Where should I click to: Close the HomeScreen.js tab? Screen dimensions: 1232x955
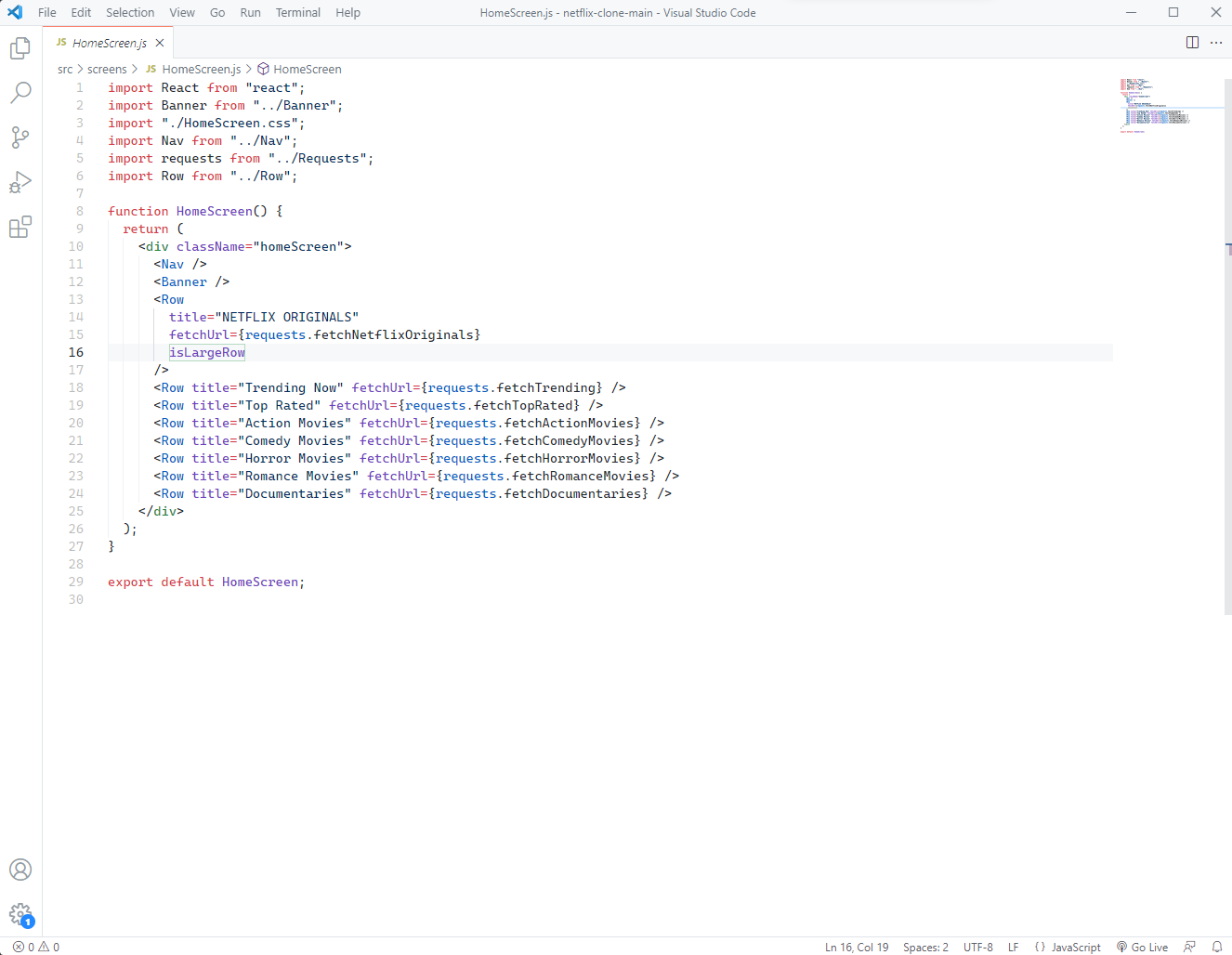coord(160,43)
